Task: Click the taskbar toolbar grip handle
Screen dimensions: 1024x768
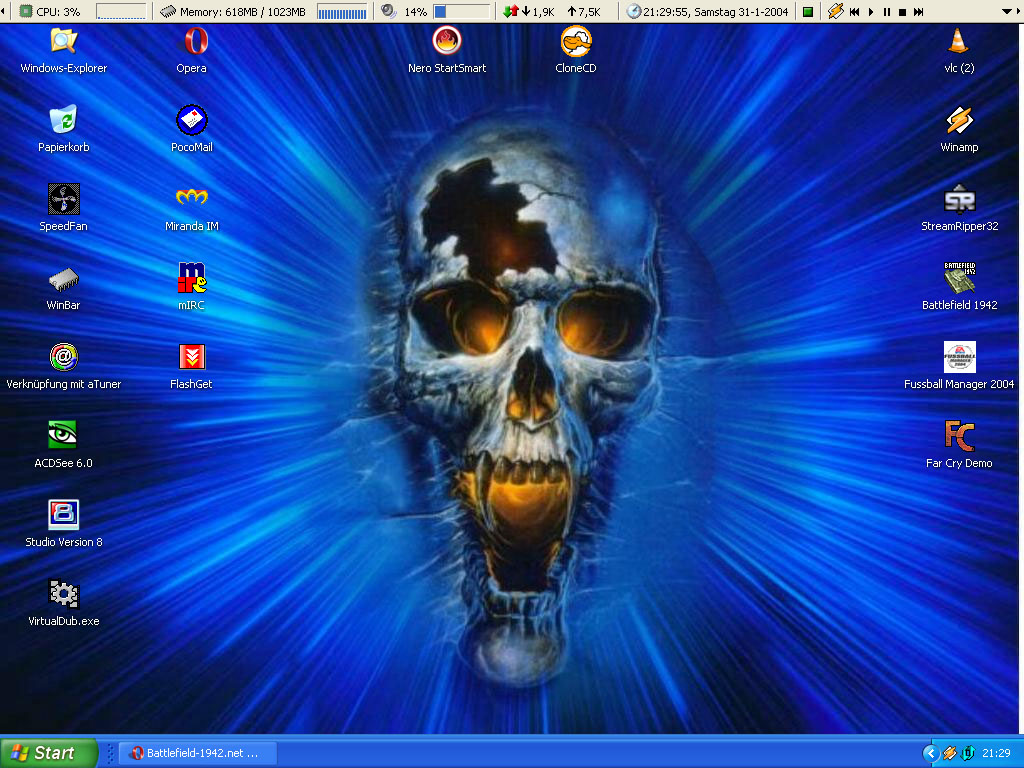Action: pyautogui.click(x=110, y=753)
